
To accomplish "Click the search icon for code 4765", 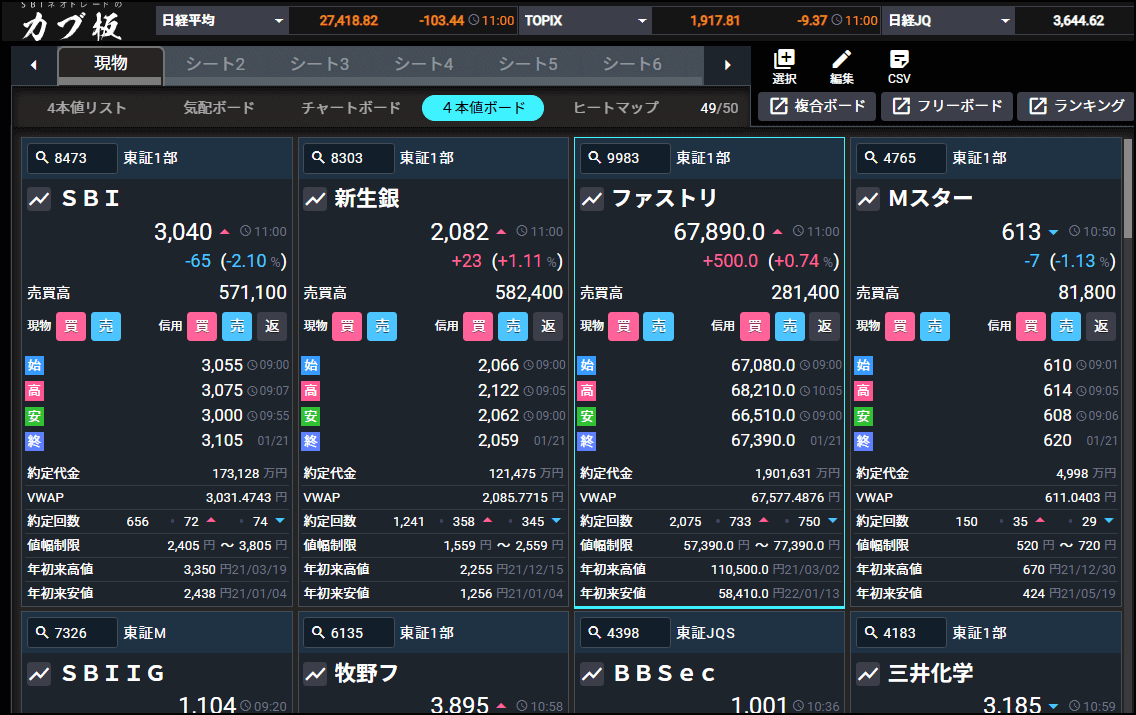I will (871, 157).
